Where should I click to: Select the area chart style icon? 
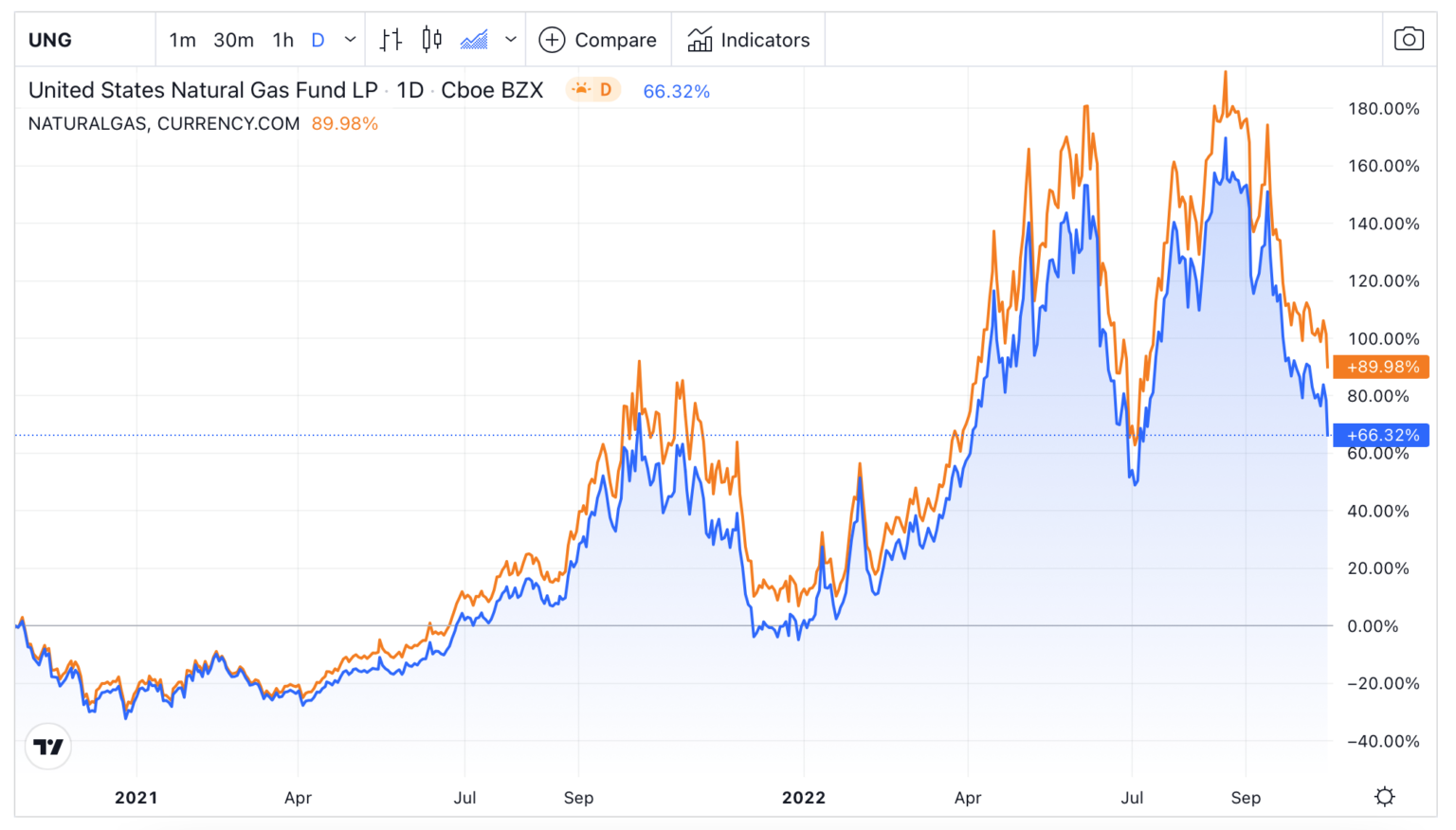477,39
